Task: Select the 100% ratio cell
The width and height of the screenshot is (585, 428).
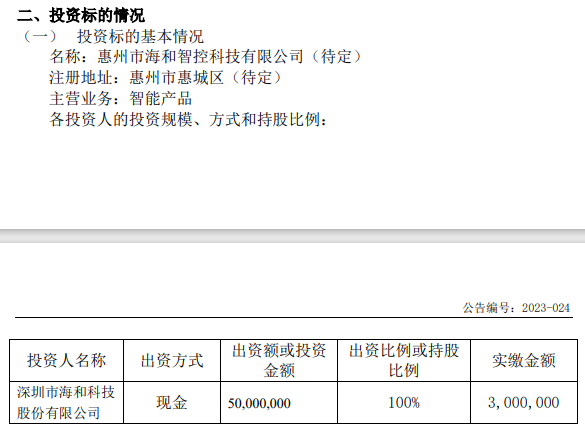Action: tap(404, 403)
